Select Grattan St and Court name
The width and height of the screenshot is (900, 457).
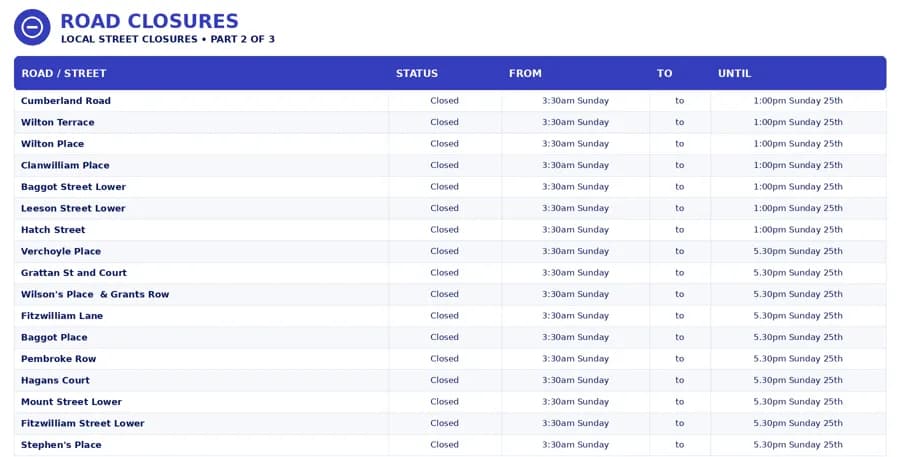point(73,273)
